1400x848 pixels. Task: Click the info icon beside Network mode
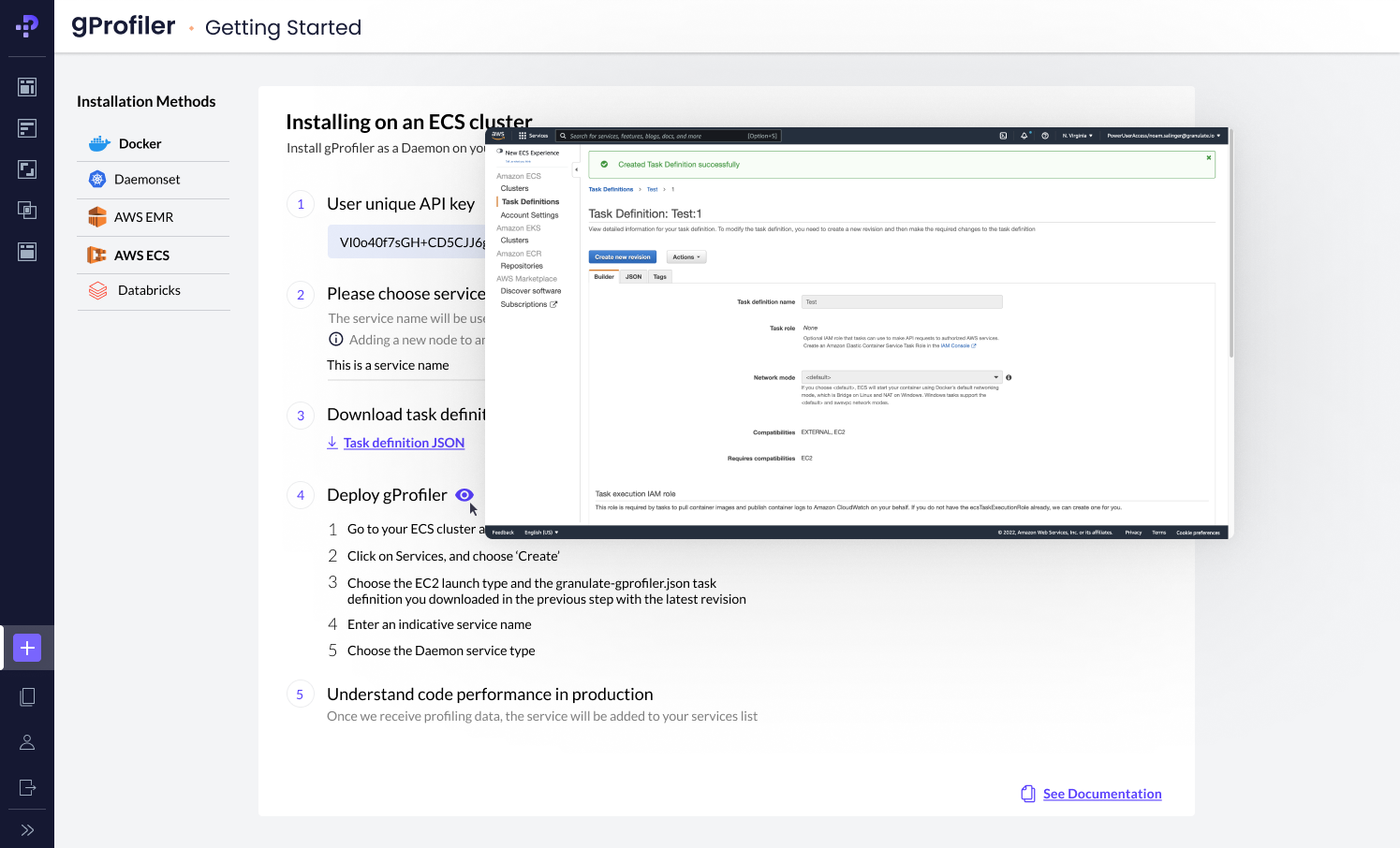pos(1009,377)
